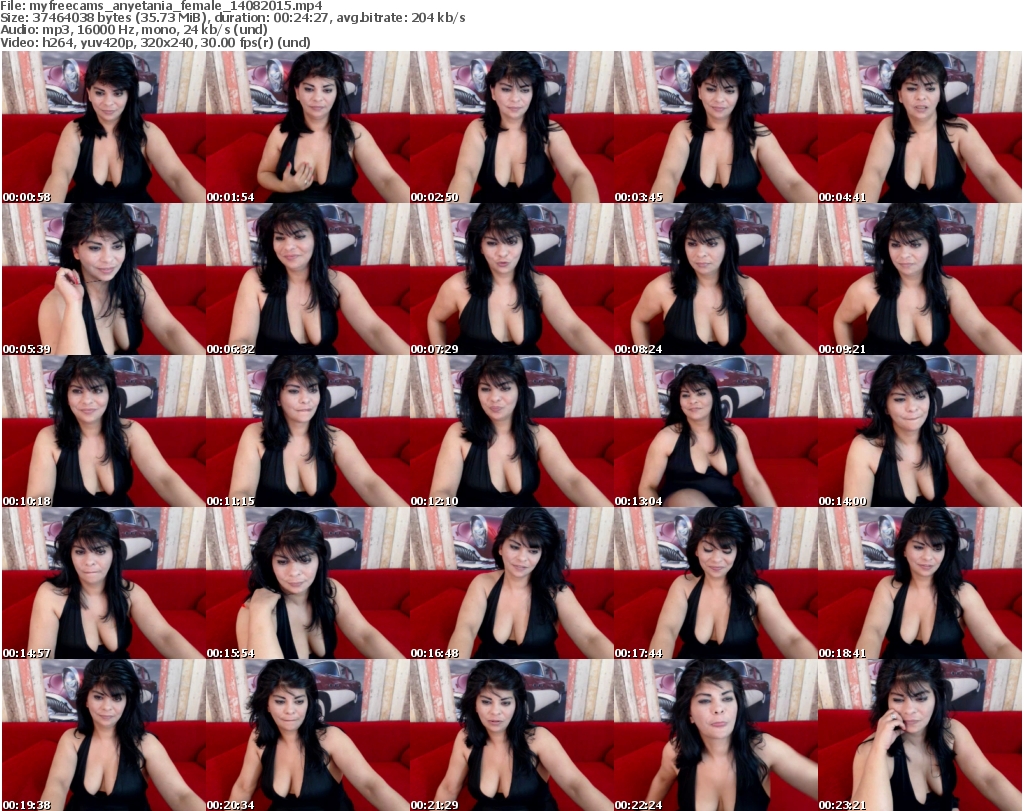Pick the video frame at 00:14:00
Viewport: 1024px width, 811px height.
[x=920, y=432]
